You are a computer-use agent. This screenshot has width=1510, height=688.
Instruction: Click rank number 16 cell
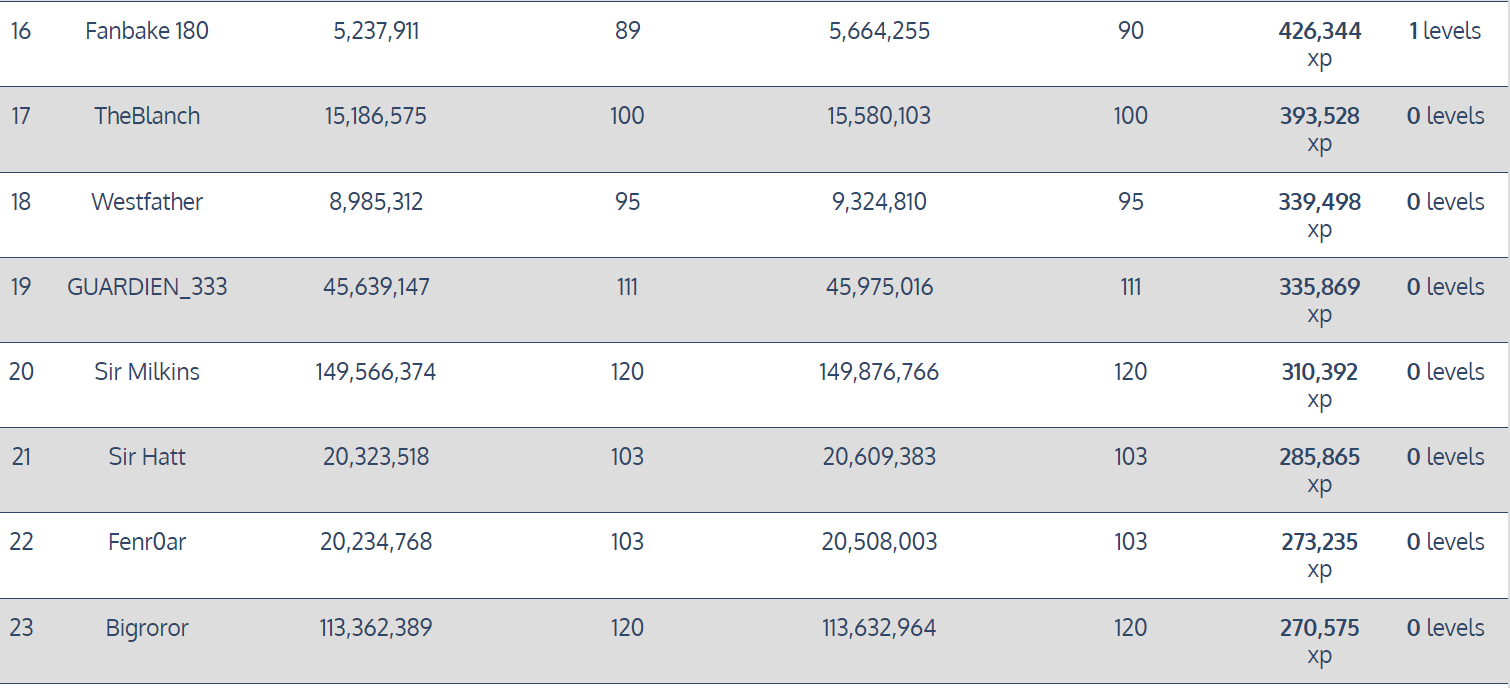21,31
